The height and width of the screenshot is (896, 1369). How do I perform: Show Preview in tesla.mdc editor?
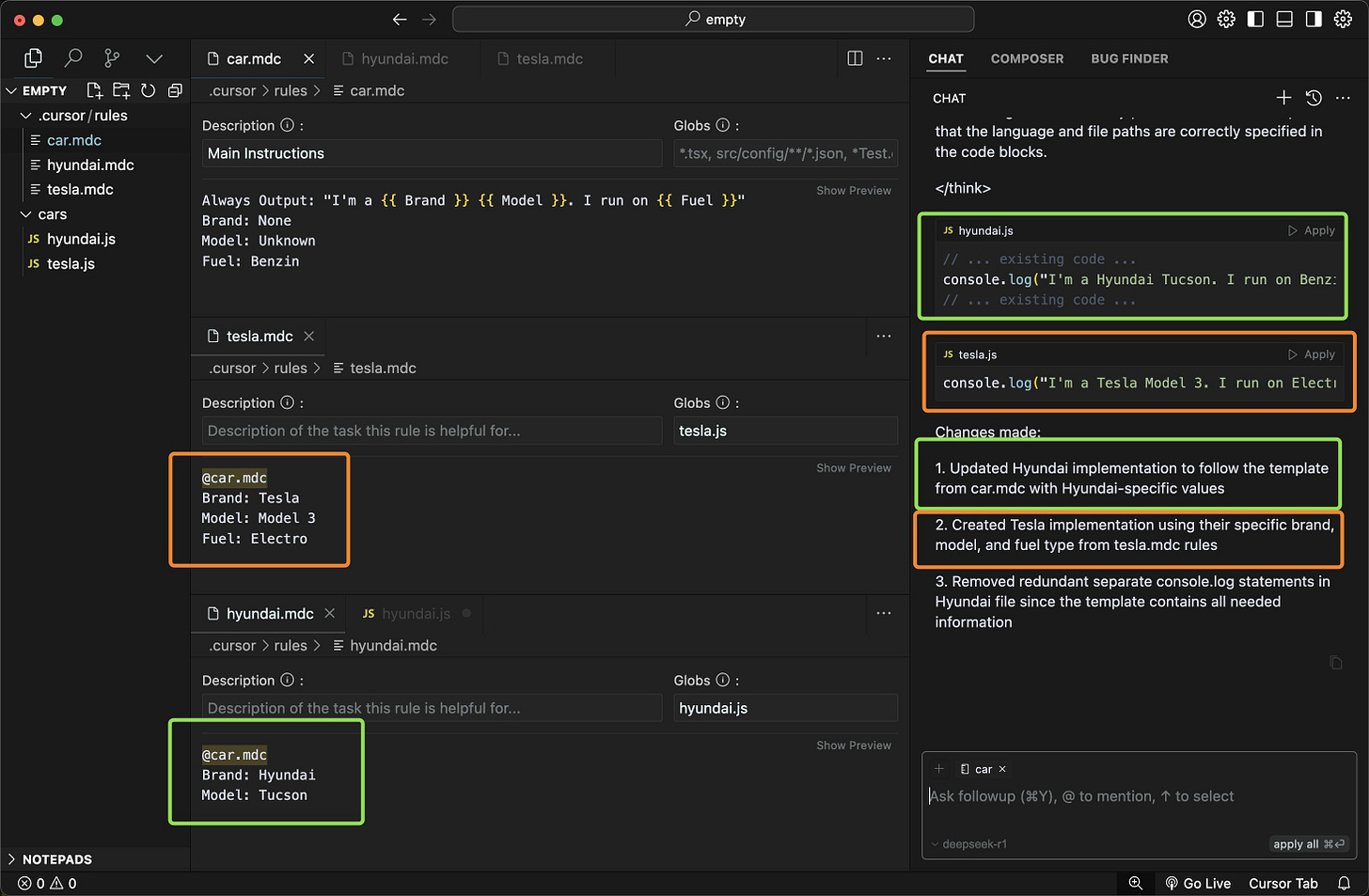[x=854, y=467]
